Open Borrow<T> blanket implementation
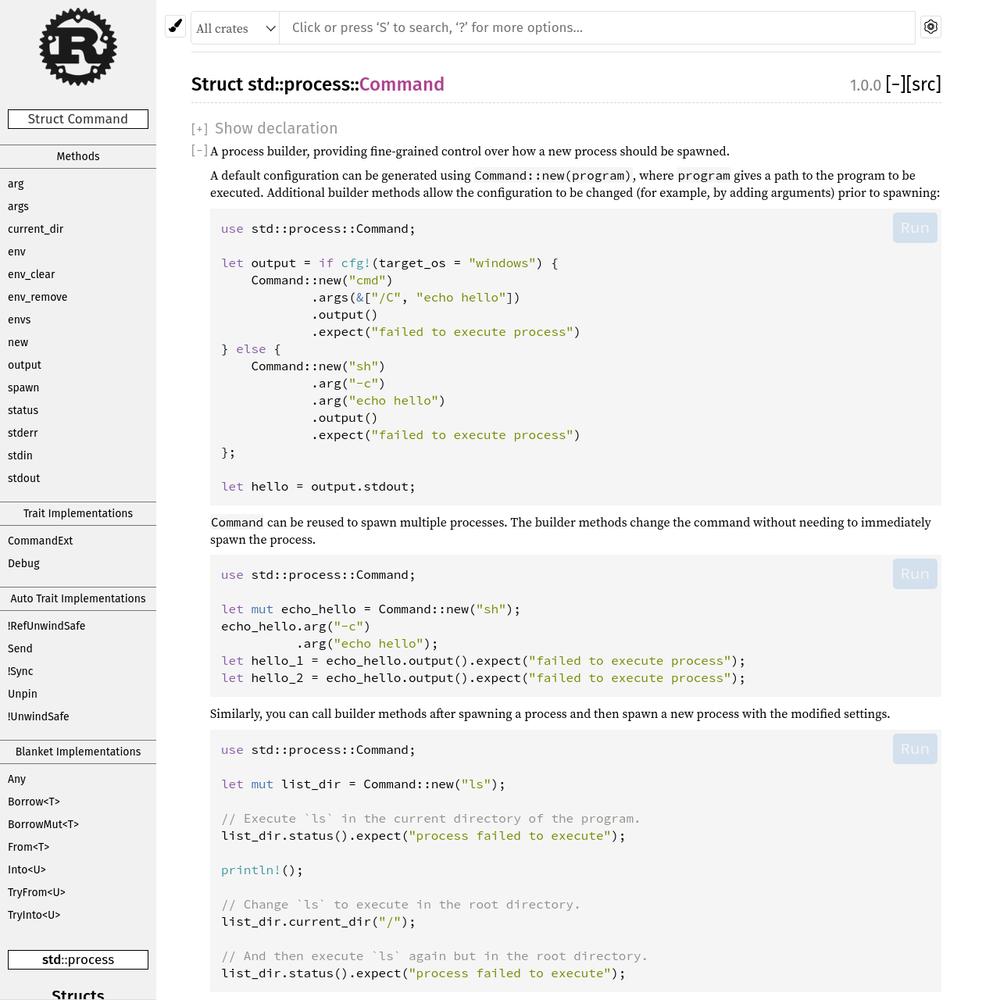Image resolution: width=1000 pixels, height=1000 pixels. tap(34, 802)
